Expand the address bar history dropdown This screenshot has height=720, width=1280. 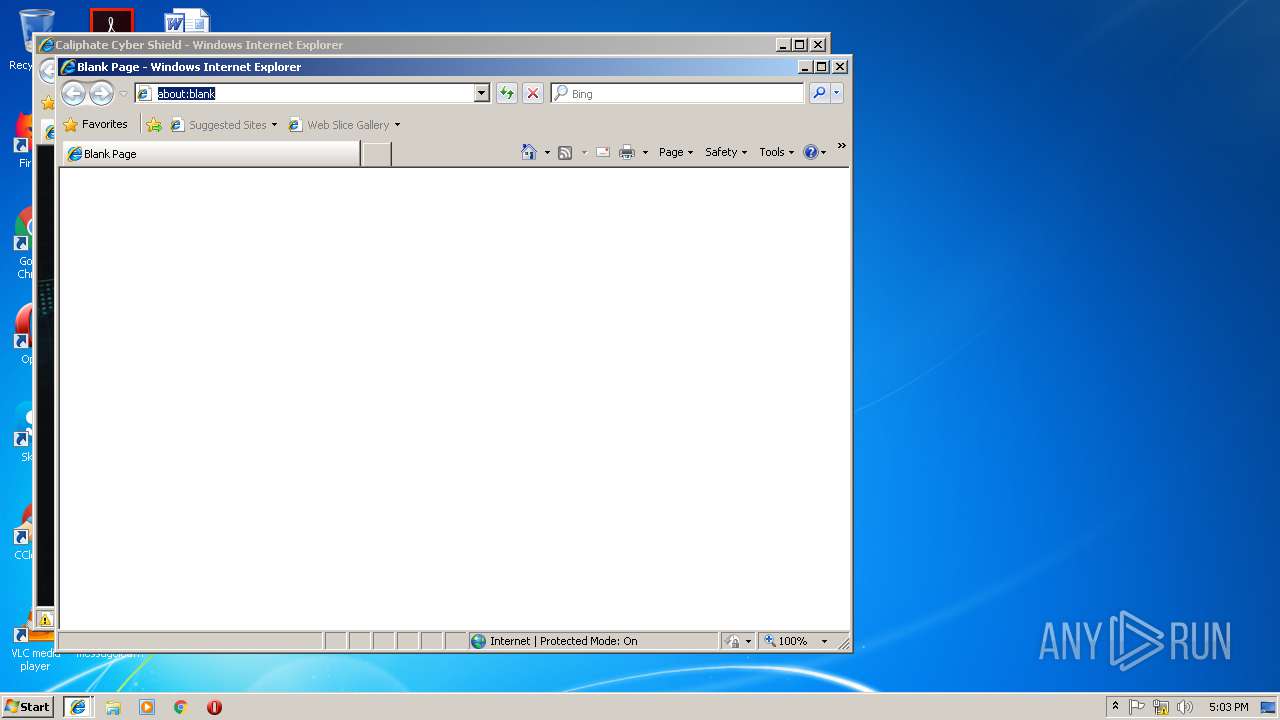[481, 93]
